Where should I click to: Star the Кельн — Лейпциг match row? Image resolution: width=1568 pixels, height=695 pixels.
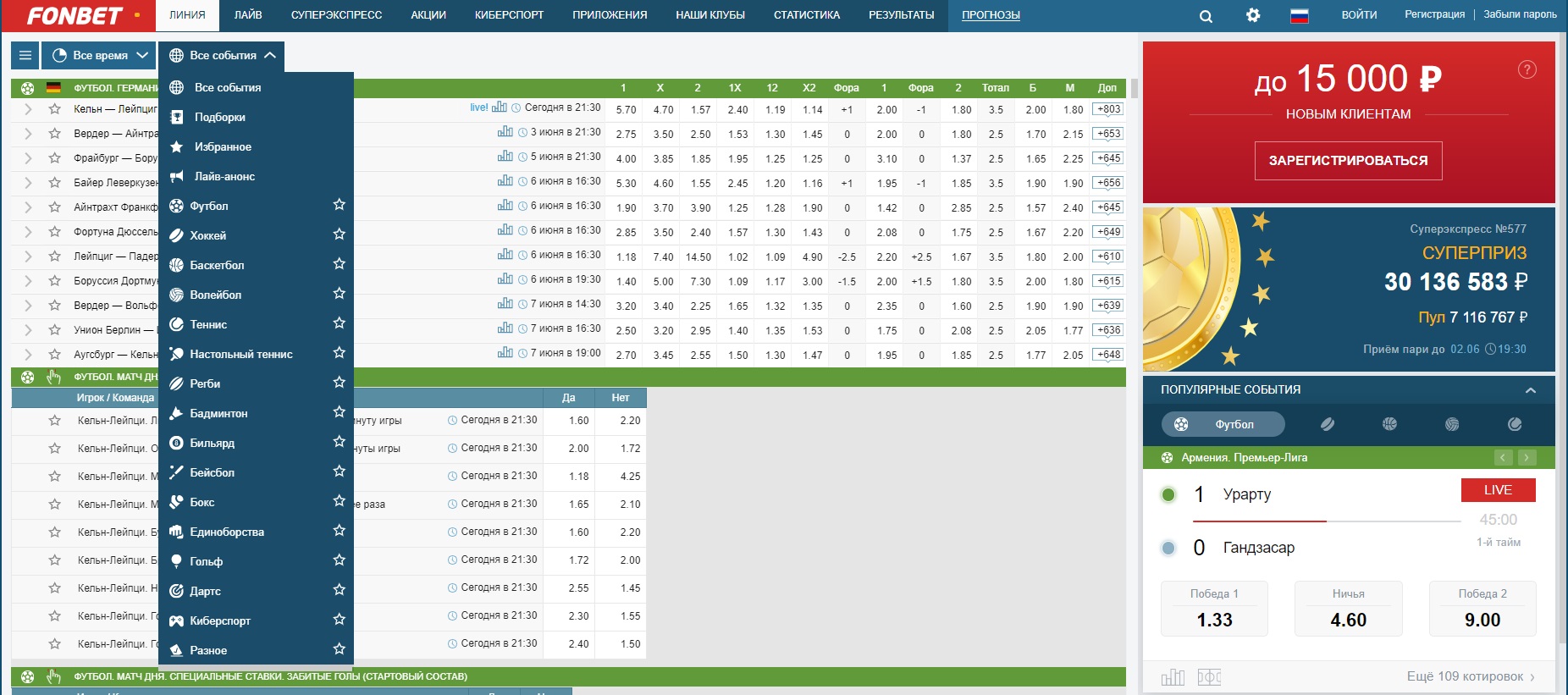55,109
